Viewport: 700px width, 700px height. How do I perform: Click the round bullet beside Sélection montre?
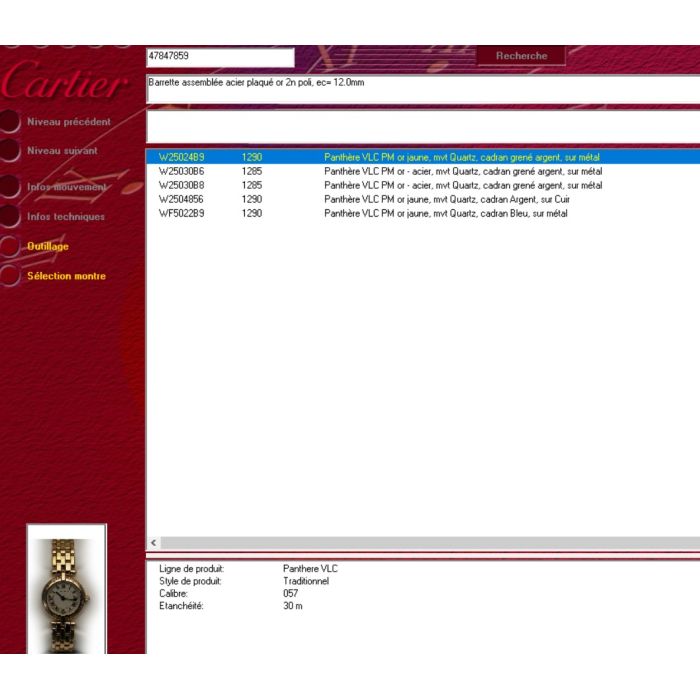(9, 276)
